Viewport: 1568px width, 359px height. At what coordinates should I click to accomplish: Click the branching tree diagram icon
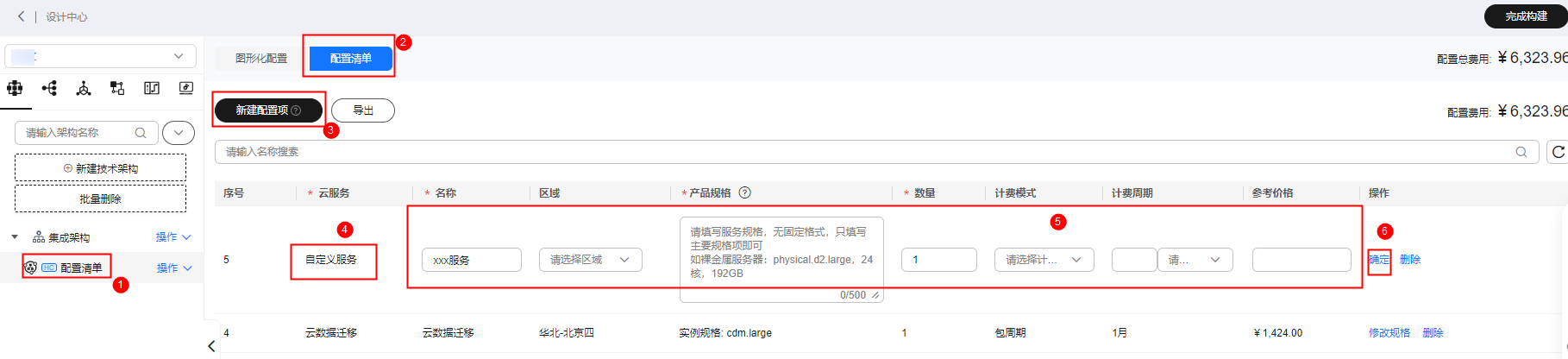tap(49, 88)
